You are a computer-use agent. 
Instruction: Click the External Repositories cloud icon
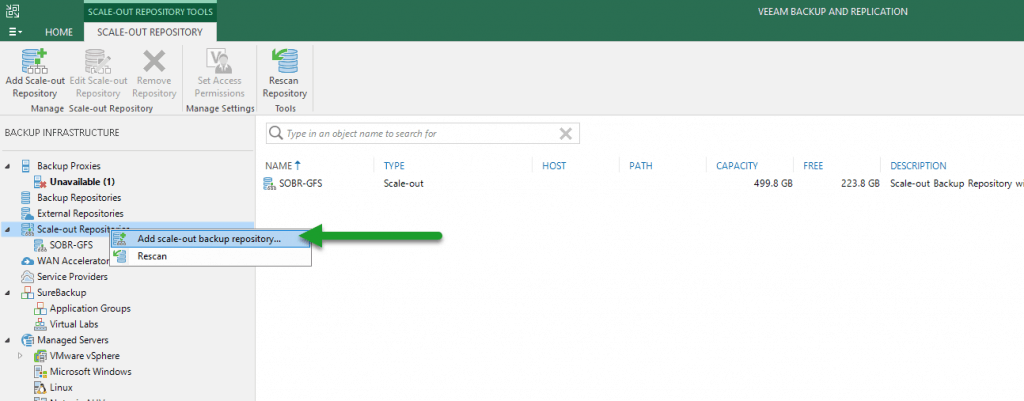click(x=27, y=214)
